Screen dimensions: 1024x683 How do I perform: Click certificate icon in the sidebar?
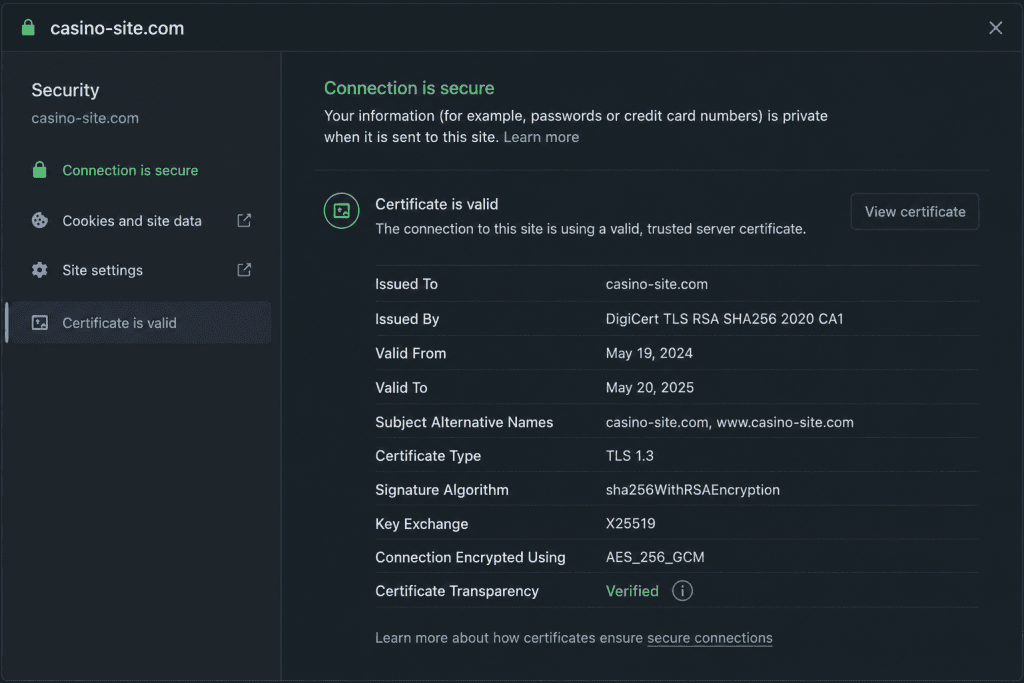(x=40, y=323)
